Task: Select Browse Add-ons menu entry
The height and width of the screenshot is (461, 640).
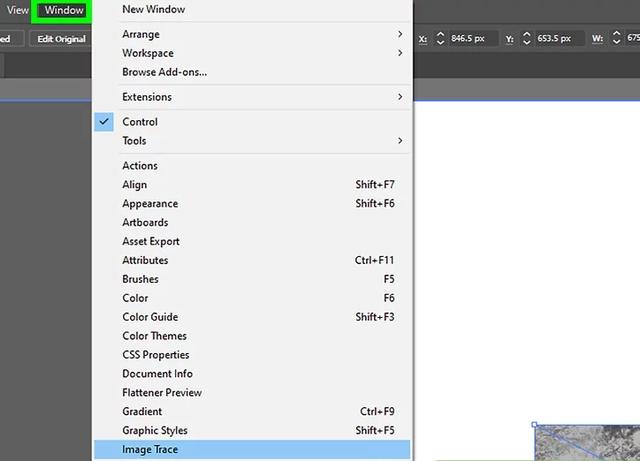Action: 252,72
